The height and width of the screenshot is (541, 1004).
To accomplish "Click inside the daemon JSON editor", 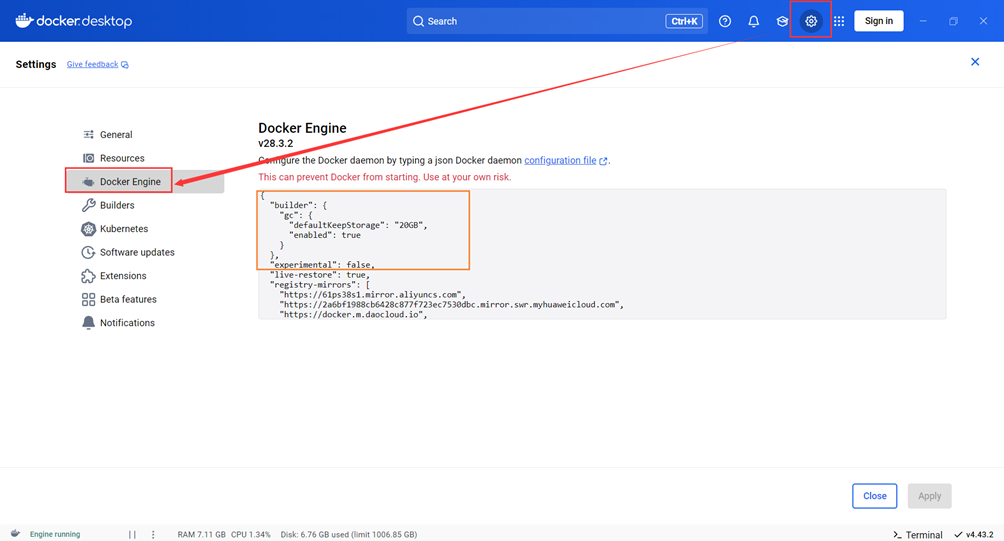I will tap(602, 254).
